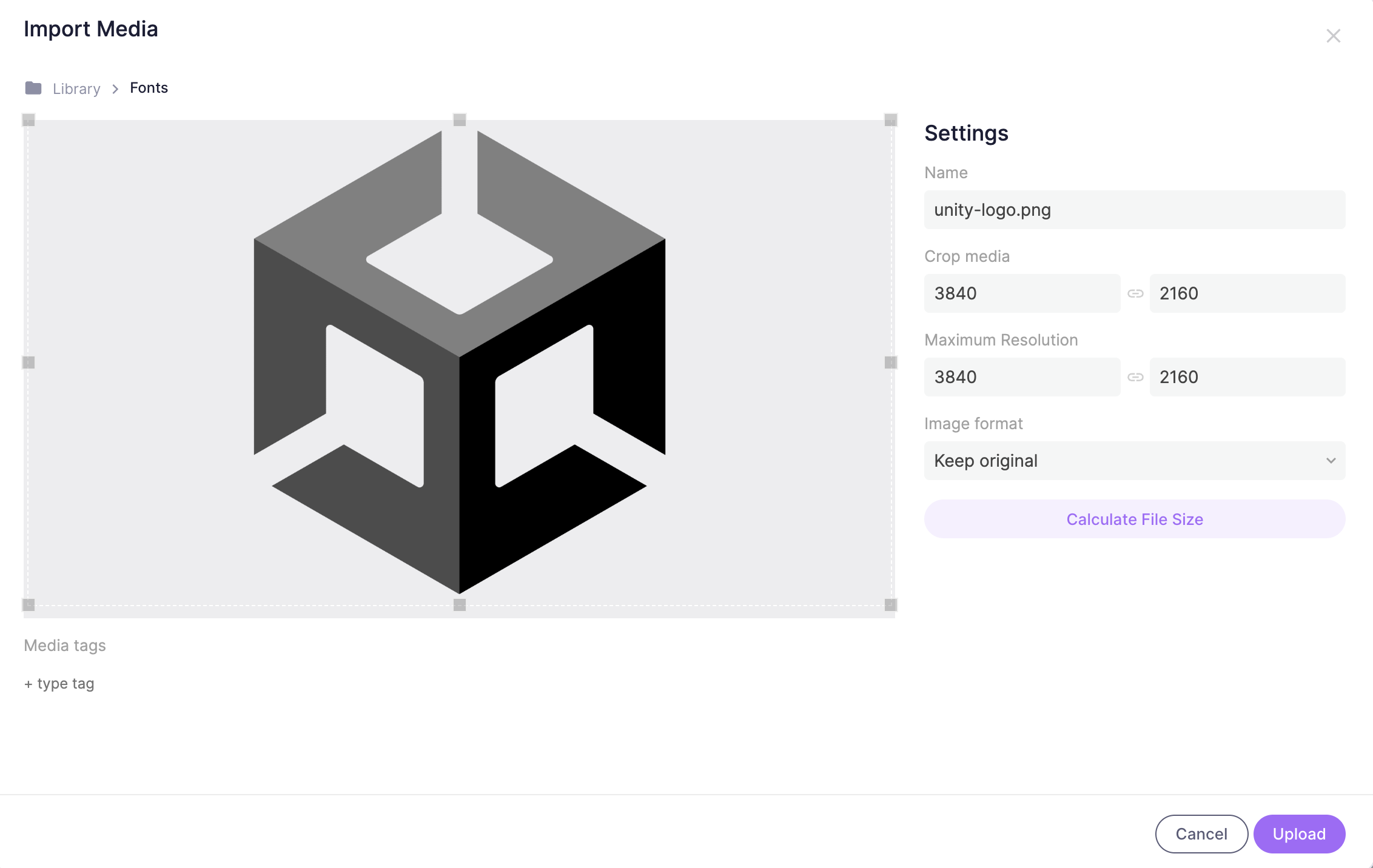Edit the Name field unity-logo.png

pyautogui.click(x=1135, y=210)
